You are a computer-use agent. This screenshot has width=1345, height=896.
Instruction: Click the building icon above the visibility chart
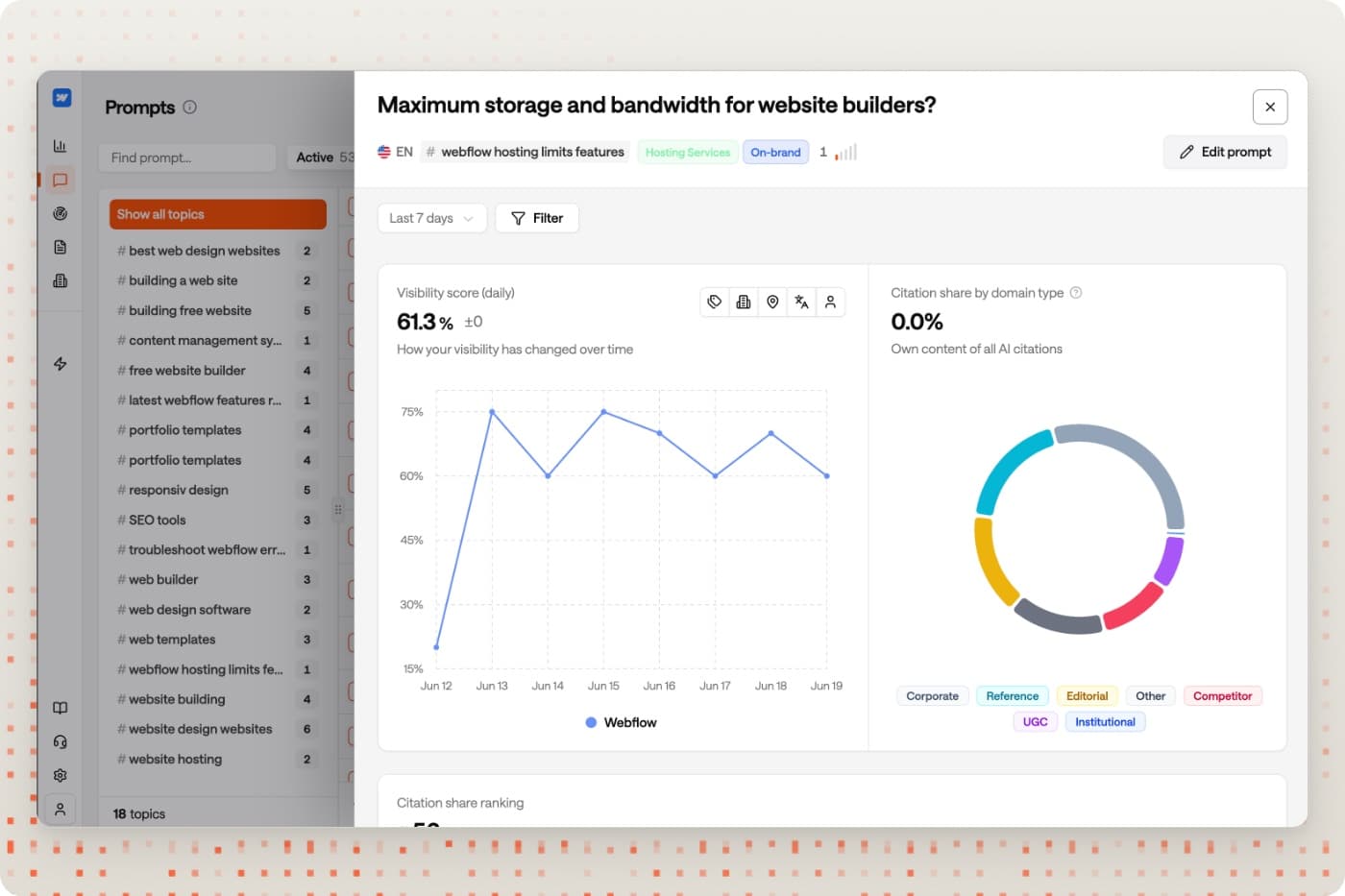pyautogui.click(x=744, y=302)
